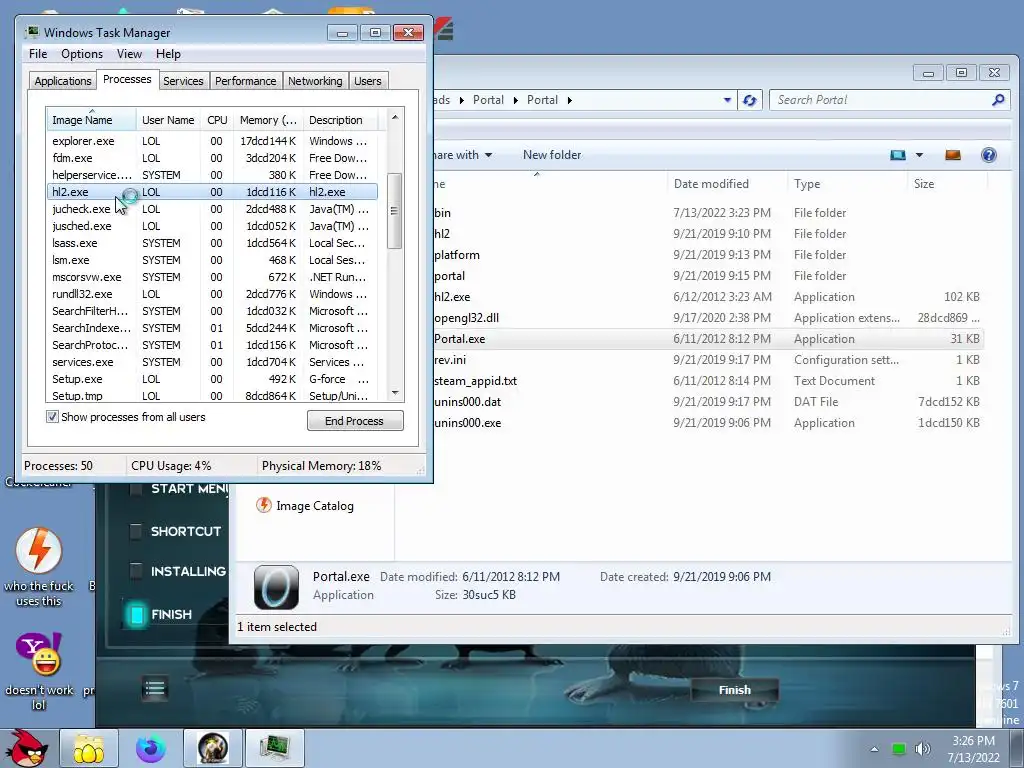Open the Options menu in Task Manager

pyautogui.click(x=82, y=54)
